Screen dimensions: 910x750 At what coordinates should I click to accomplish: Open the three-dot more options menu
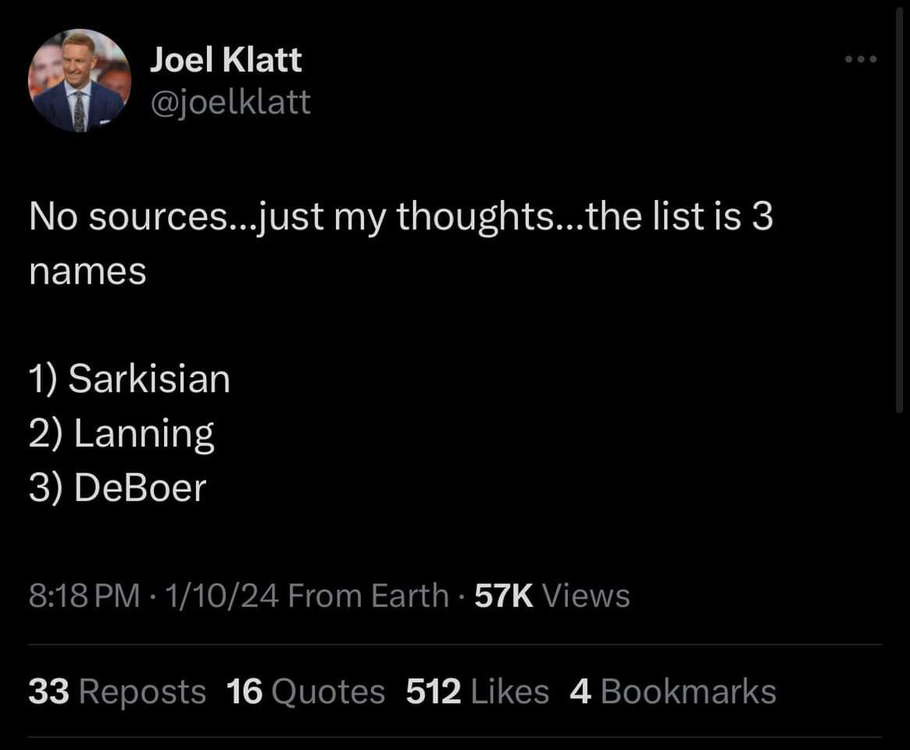click(859, 60)
